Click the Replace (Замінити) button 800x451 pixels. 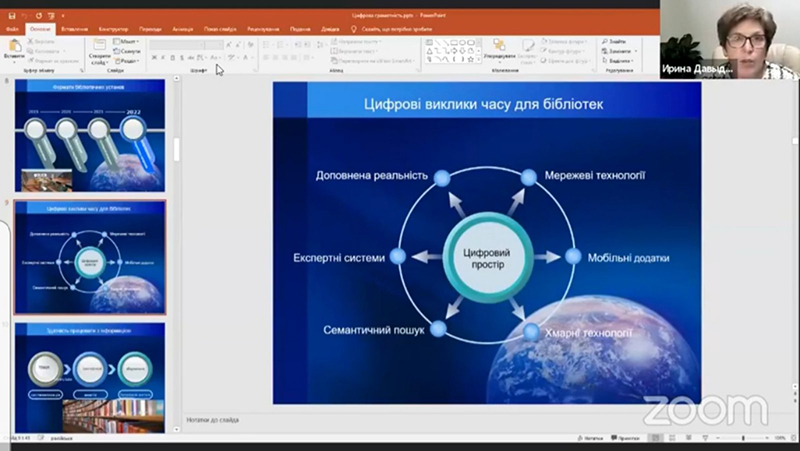tap(619, 51)
